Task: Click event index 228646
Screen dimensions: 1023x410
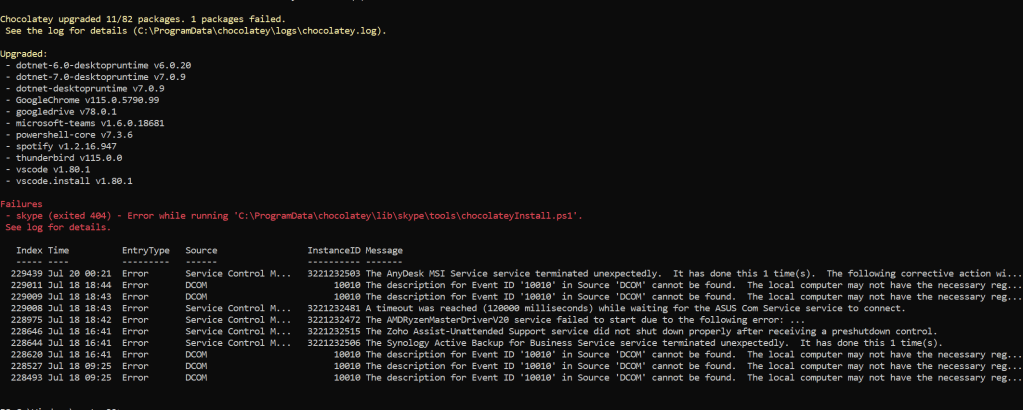Action: pyautogui.click(x=27, y=332)
